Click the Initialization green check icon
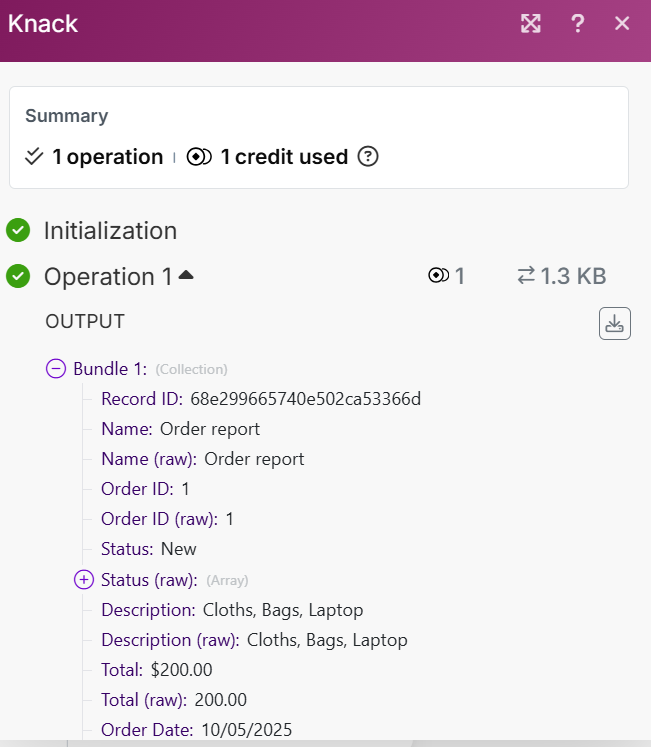This screenshot has height=747, width=651. [18, 231]
